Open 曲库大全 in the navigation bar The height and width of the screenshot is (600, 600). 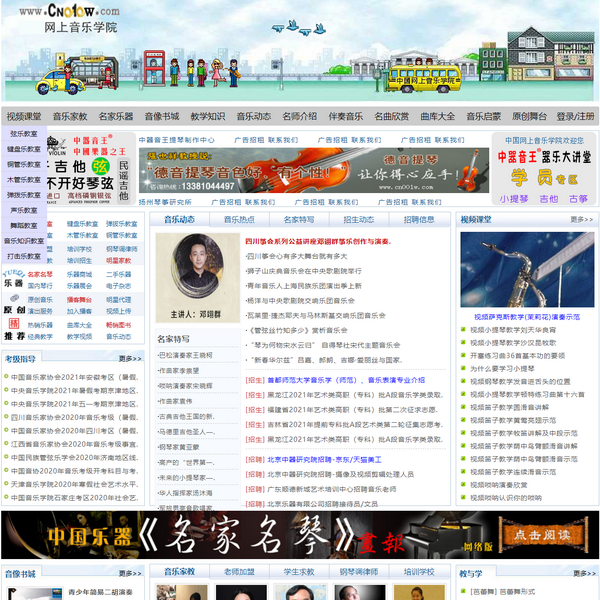[437, 116]
